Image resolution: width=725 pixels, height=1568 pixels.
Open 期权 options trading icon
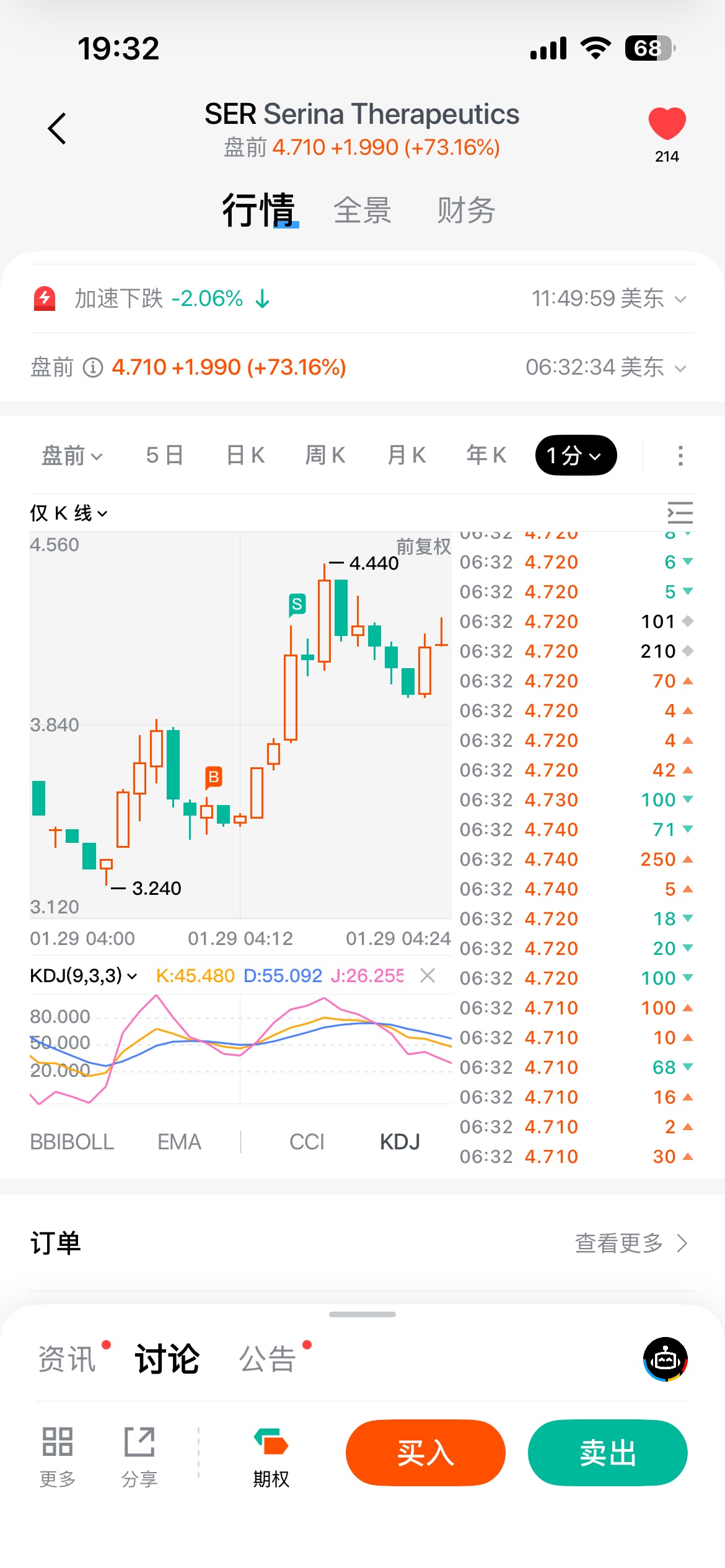(x=271, y=1442)
